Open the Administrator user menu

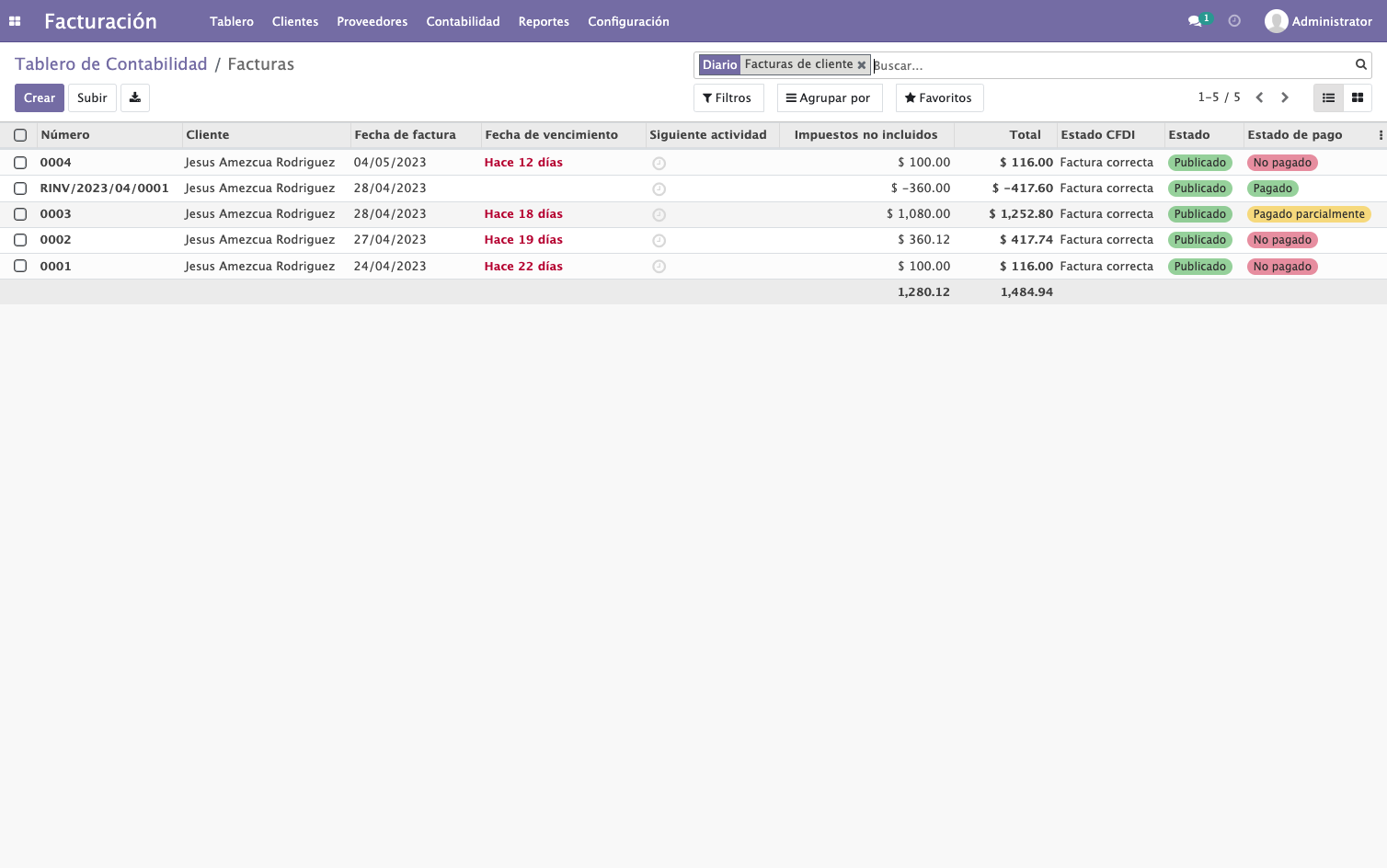(x=1318, y=21)
